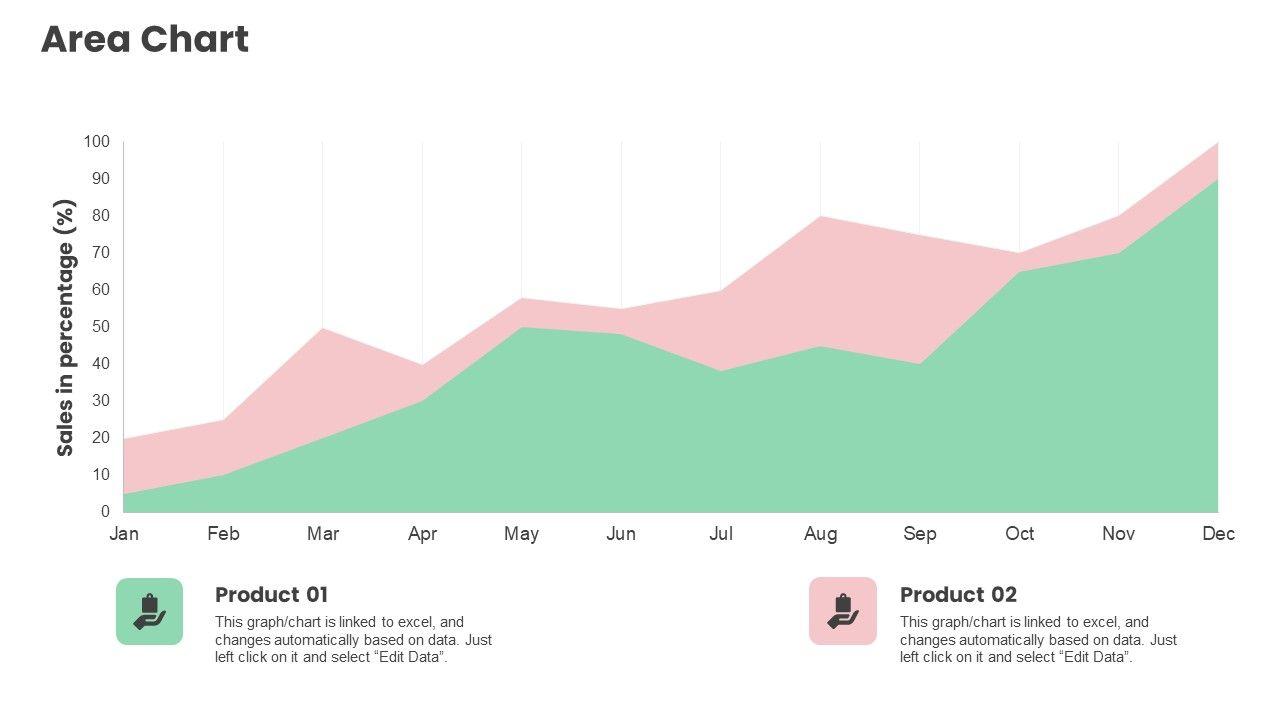The width and height of the screenshot is (1280, 720).
Task: Click the 0 value on vertical axis
Action: pyautogui.click(x=104, y=512)
